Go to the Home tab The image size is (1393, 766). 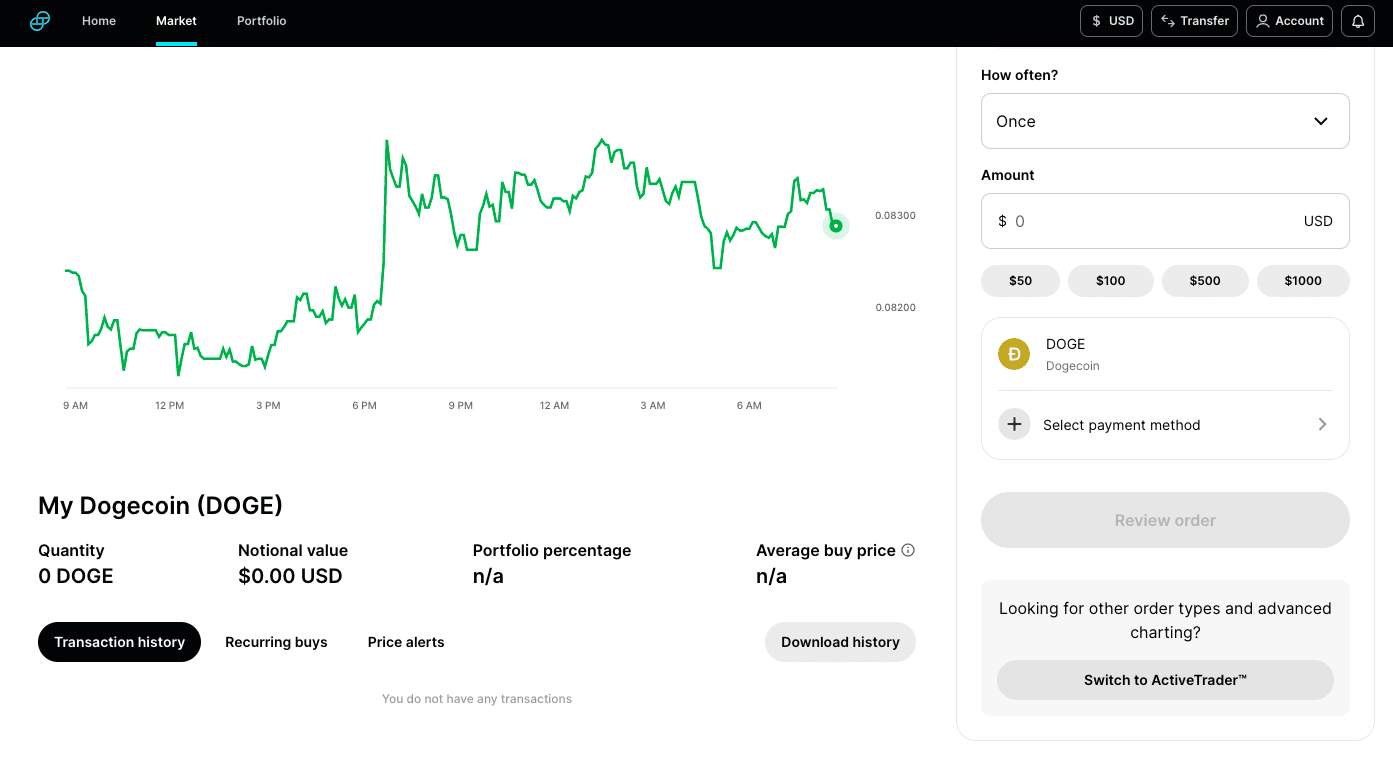[99, 21]
